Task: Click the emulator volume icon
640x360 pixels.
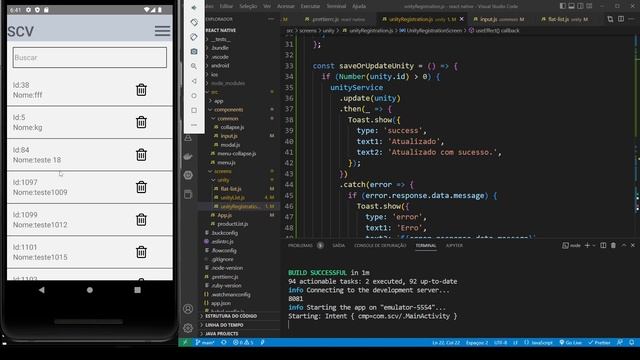Action: [194, 8]
